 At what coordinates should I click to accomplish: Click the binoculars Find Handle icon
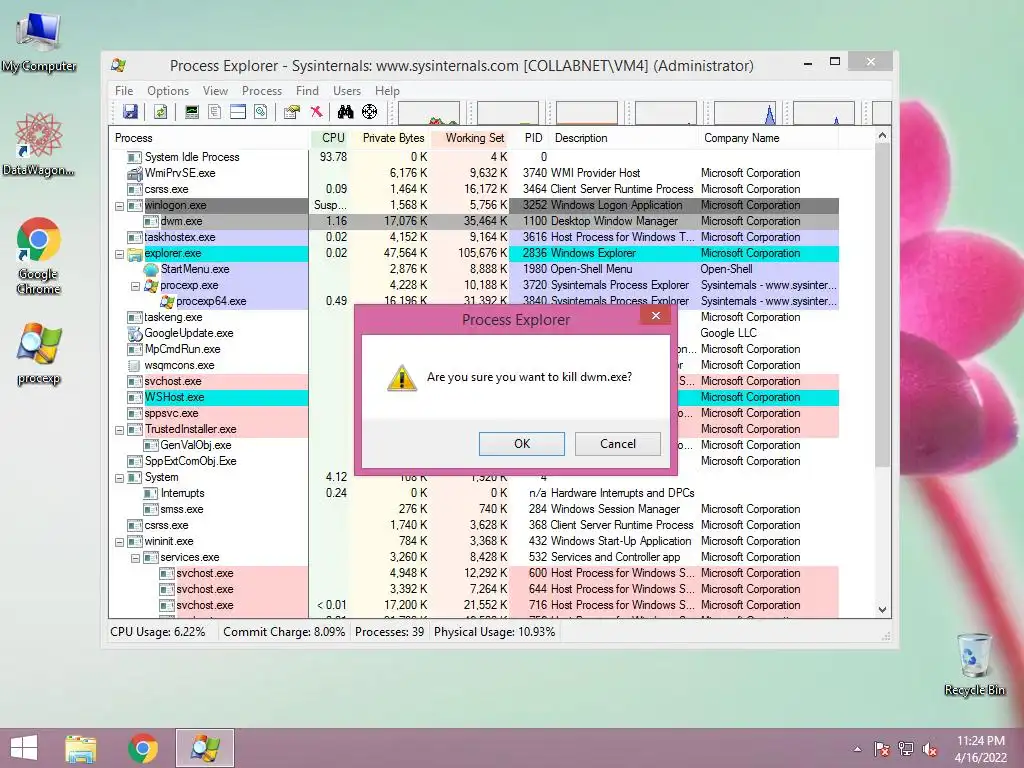pyautogui.click(x=345, y=112)
